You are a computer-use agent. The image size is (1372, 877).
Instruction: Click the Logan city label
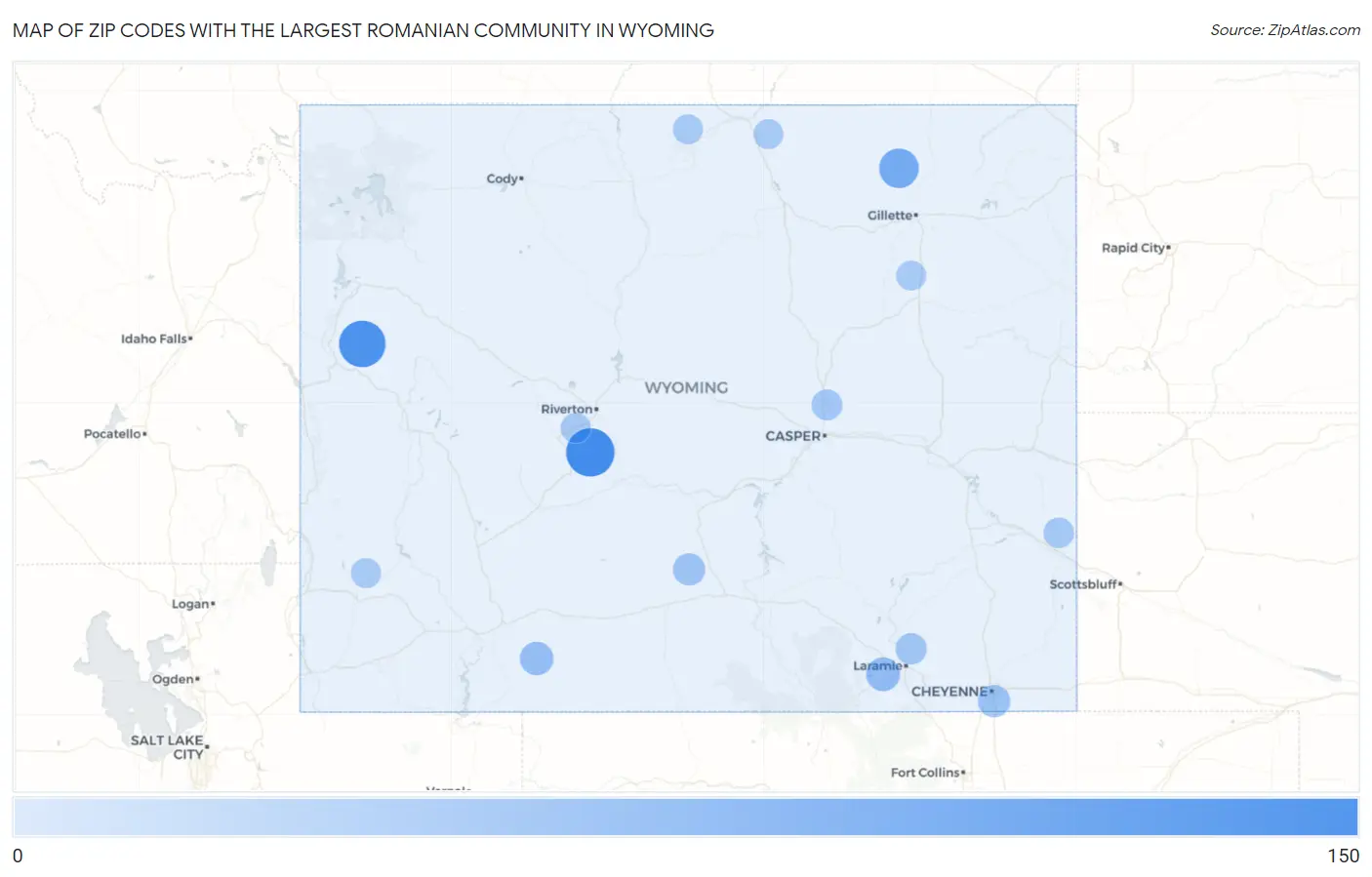click(193, 604)
